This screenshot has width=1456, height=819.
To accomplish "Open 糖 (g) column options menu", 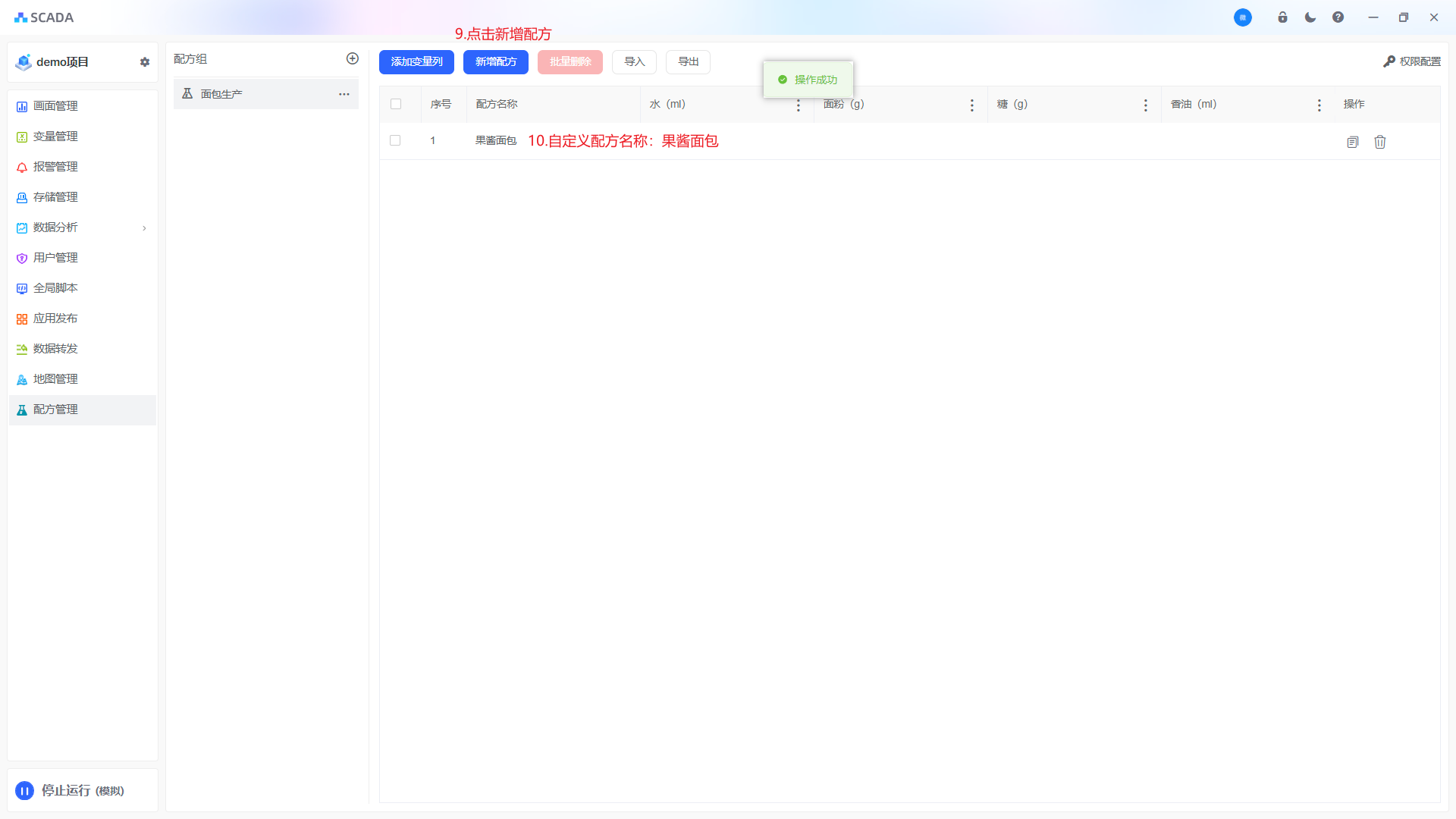I will [x=1146, y=105].
